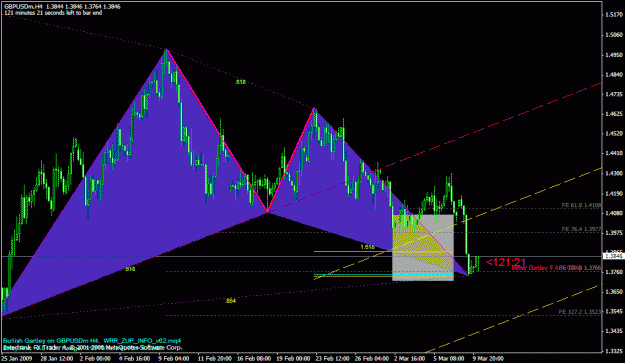Click the price axis value 1.3325
Viewport: 625px width, 363px height.
[614, 351]
